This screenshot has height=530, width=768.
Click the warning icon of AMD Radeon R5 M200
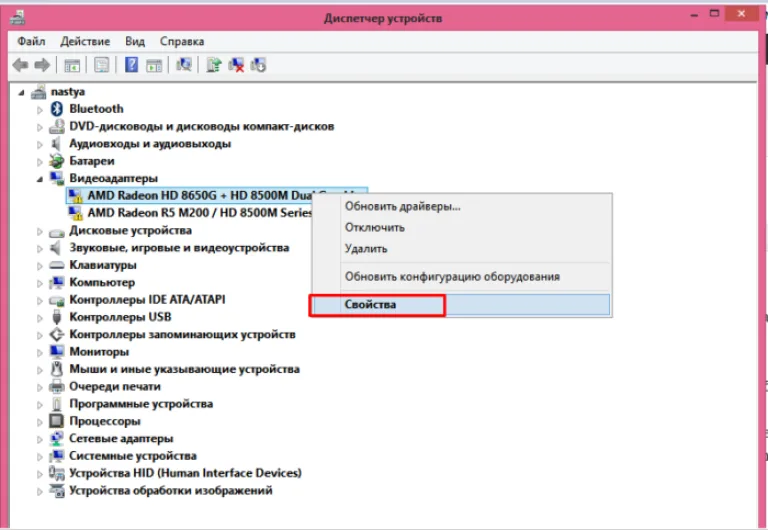click(x=75, y=213)
